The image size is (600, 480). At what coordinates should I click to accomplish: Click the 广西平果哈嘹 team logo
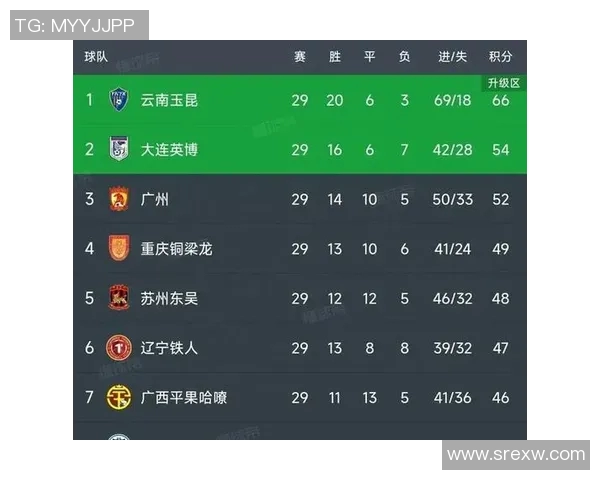click(x=119, y=397)
